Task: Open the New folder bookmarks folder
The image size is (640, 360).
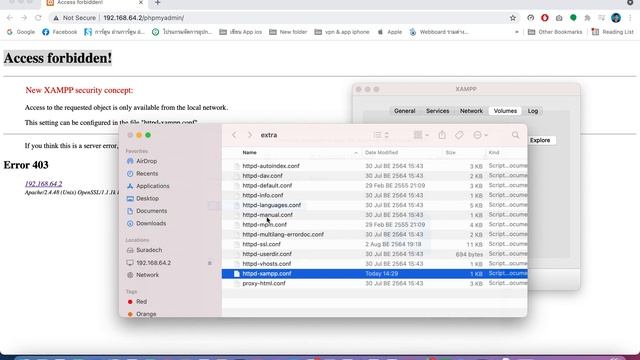Action: tap(288, 32)
